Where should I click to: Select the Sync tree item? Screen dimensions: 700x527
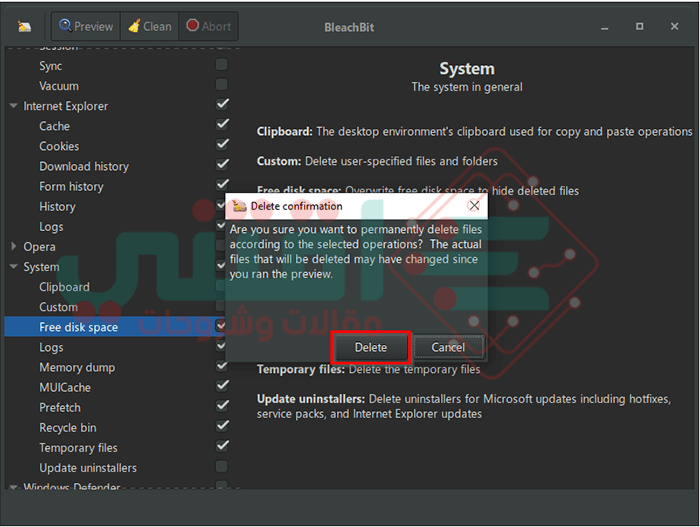pos(50,66)
